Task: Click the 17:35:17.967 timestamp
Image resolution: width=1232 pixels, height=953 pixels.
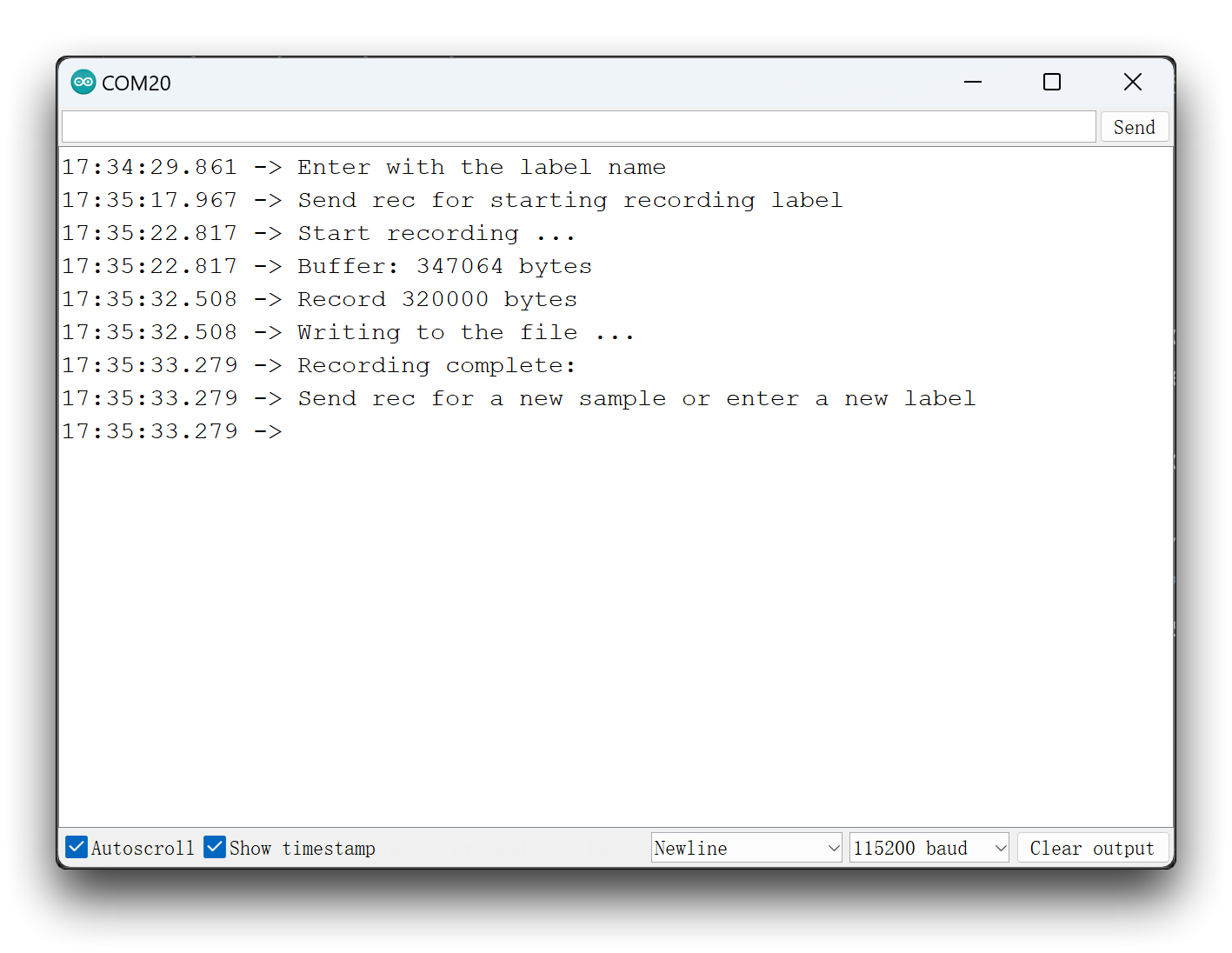Action: pos(150,200)
